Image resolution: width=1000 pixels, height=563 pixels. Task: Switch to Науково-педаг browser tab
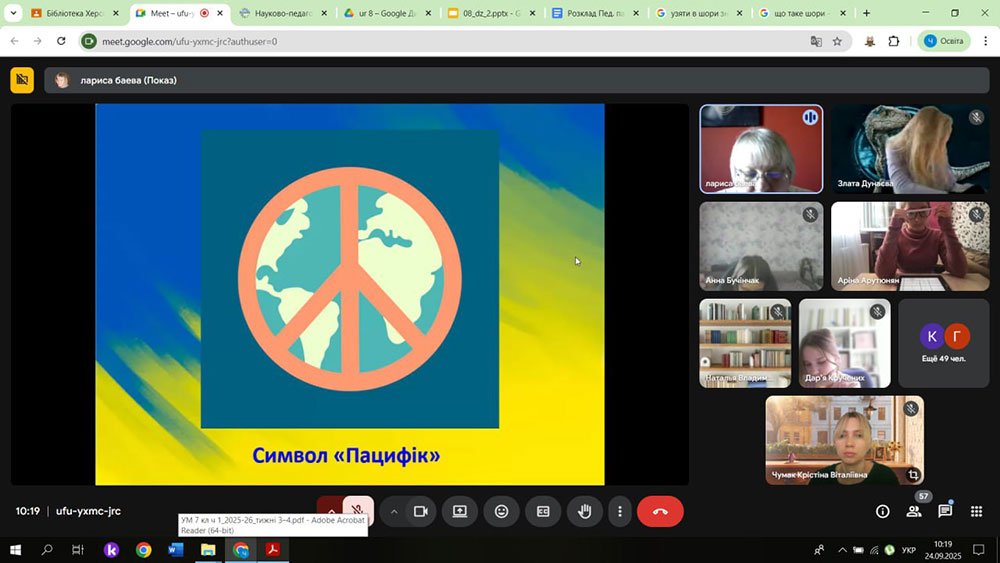click(283, 13)
